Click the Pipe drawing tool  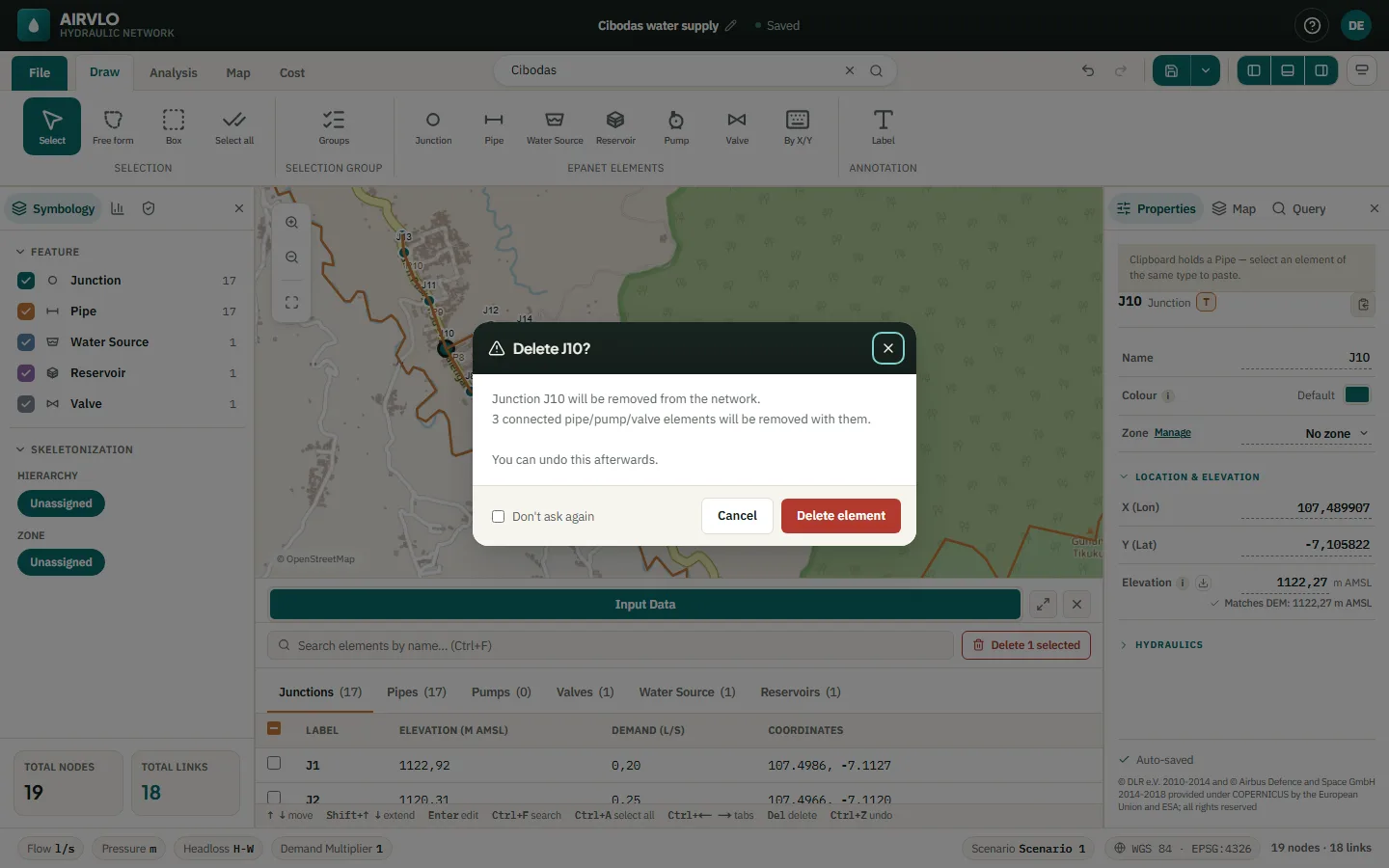point(494,126)
